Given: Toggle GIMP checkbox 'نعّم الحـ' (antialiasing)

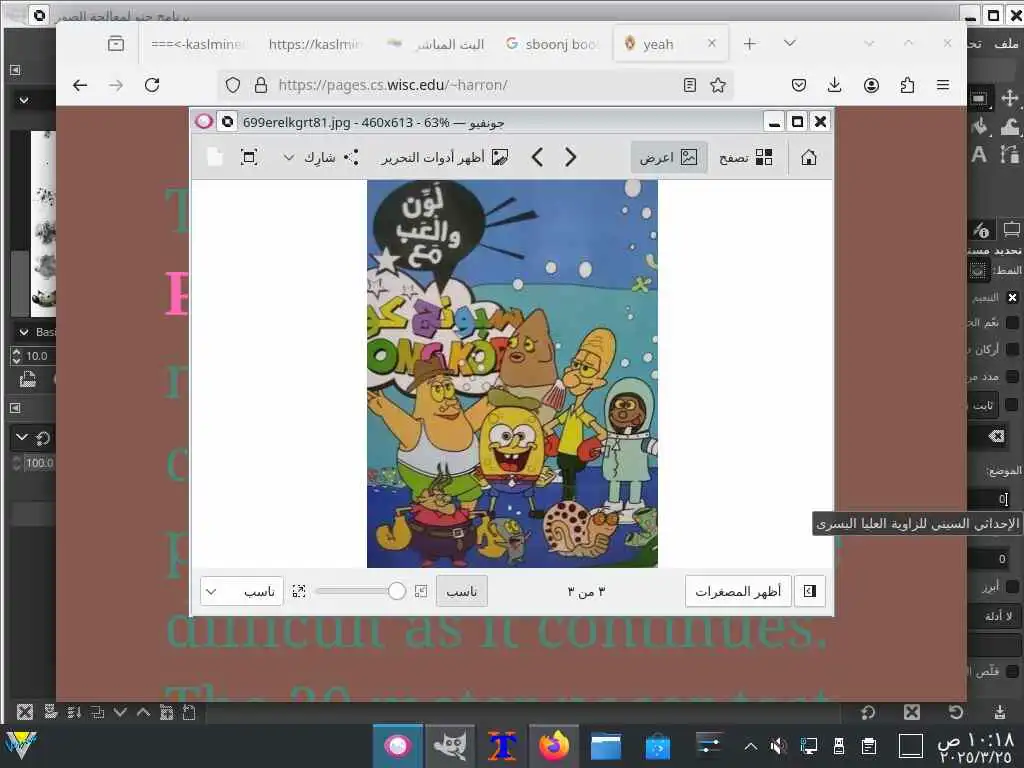Looking at the screenshot, I should 1012,323.
